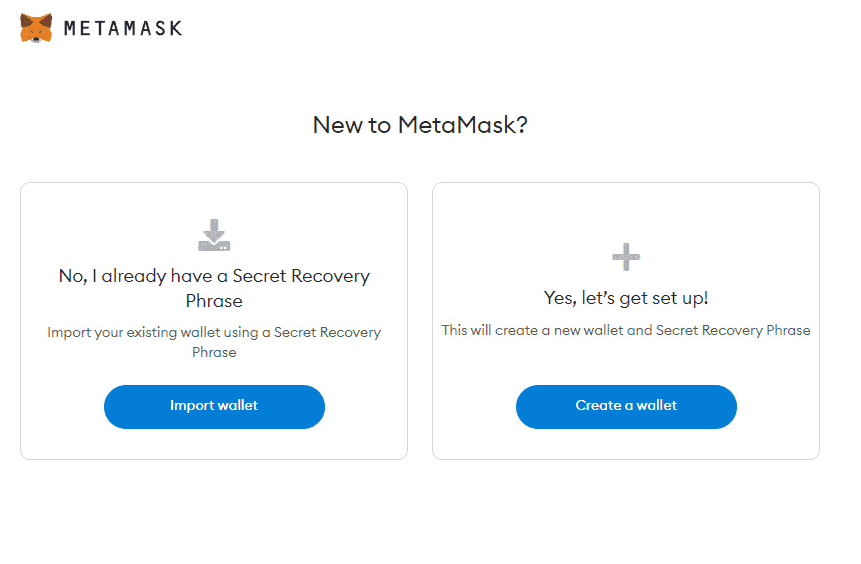Click the Create a wallet button

tap(626, 406)
